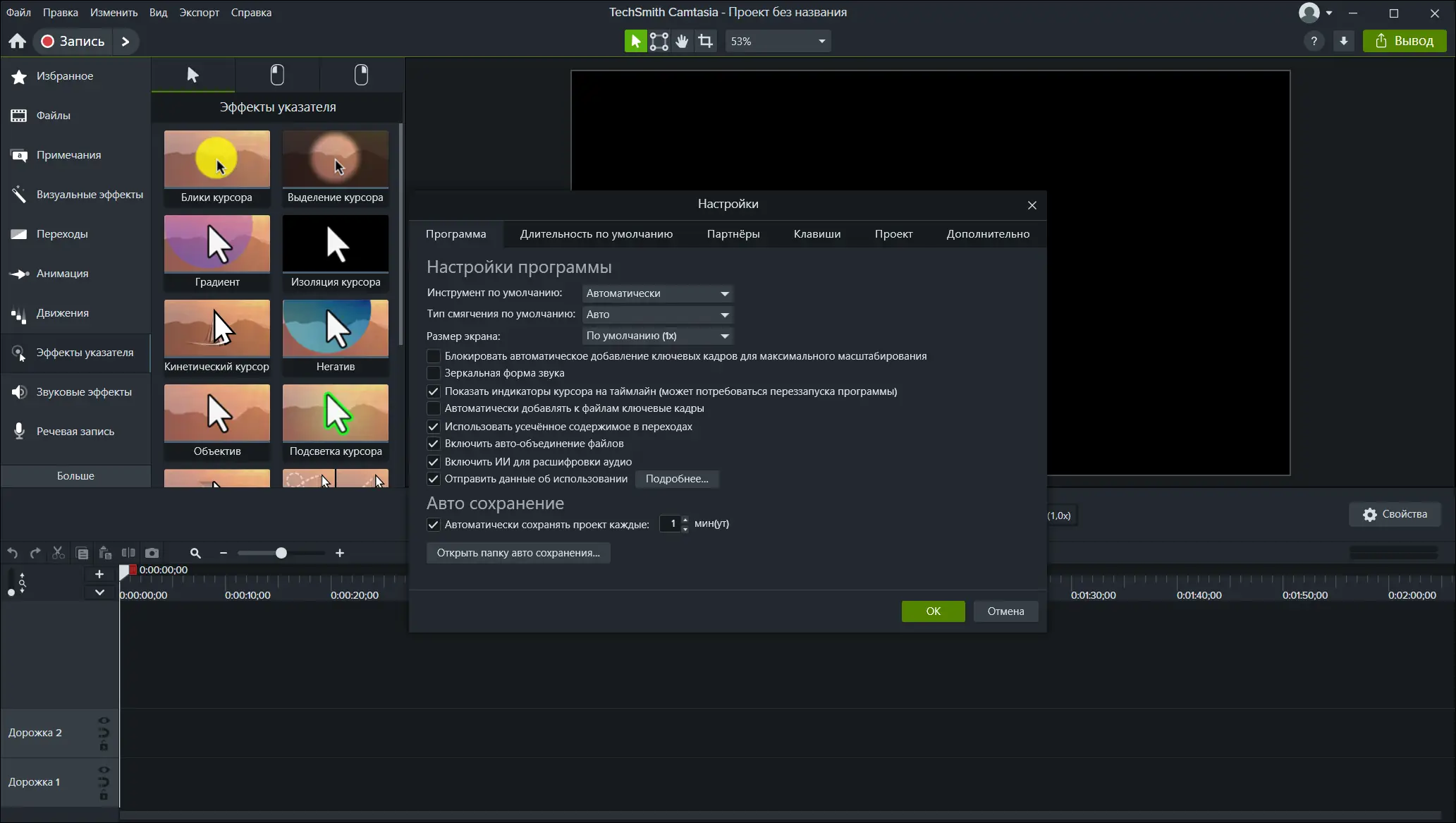Uncheck Включить ИИ для расшифровки аудио
This screenshot has height=823, width=1456.
click(x=434, y=462)
